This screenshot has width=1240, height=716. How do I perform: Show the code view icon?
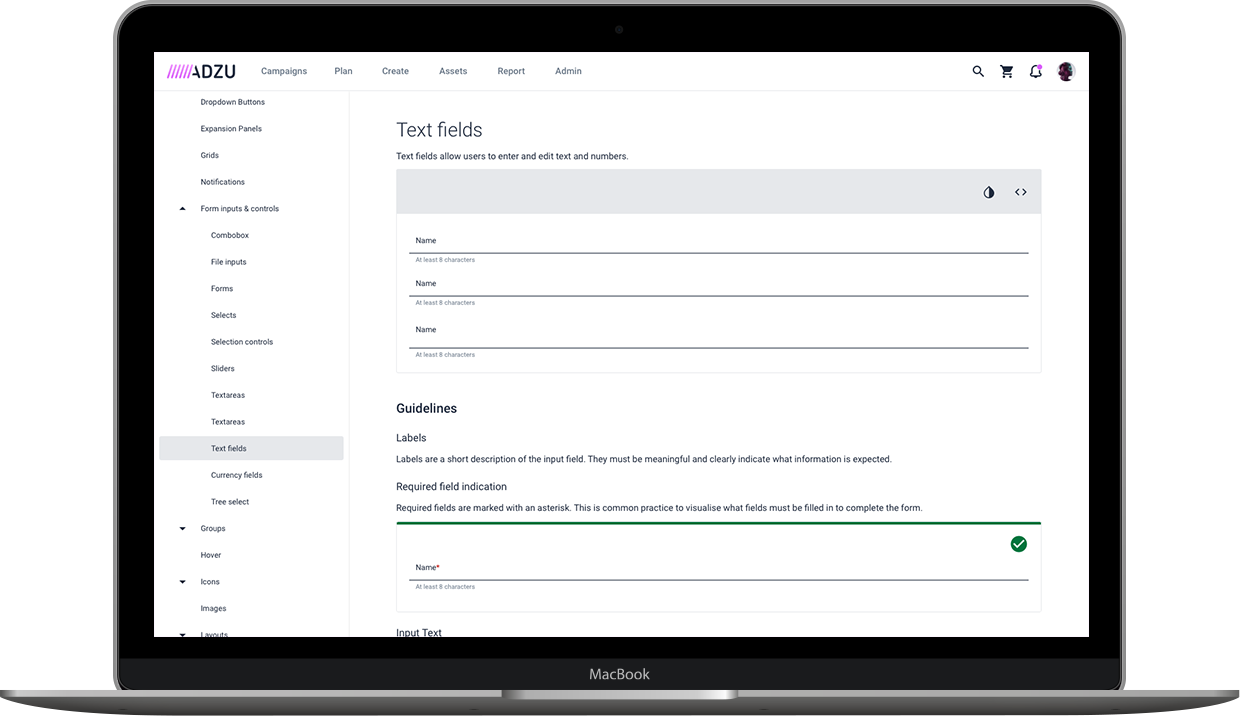(x=1020, y=192)
